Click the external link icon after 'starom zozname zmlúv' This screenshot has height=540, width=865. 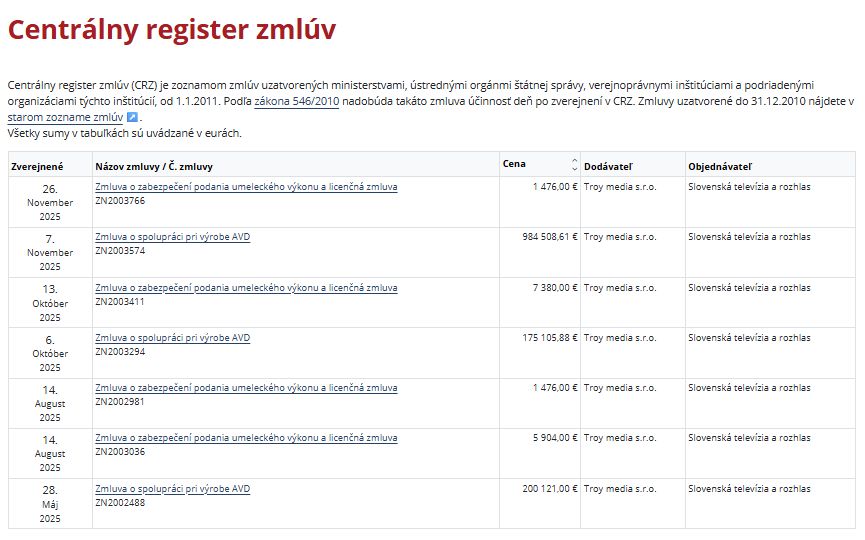tap(131, 118)
